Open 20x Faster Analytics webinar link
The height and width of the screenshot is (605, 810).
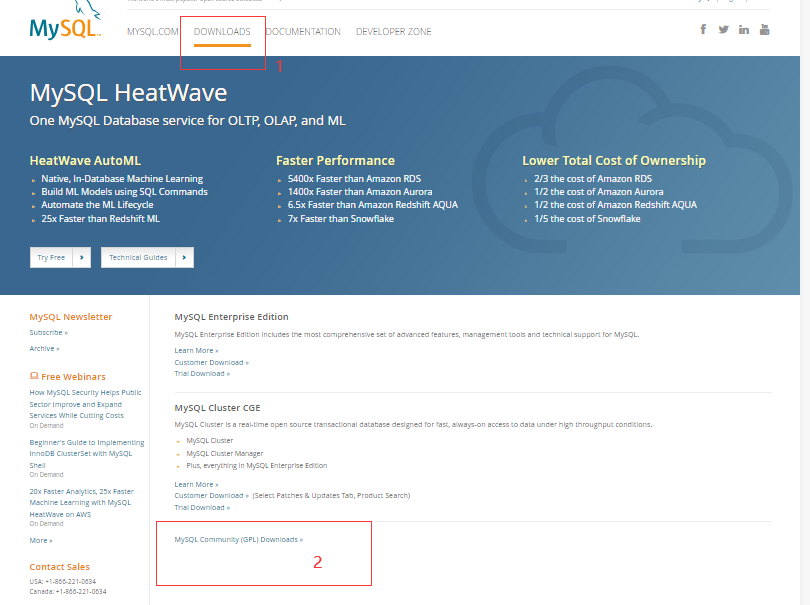82,503
